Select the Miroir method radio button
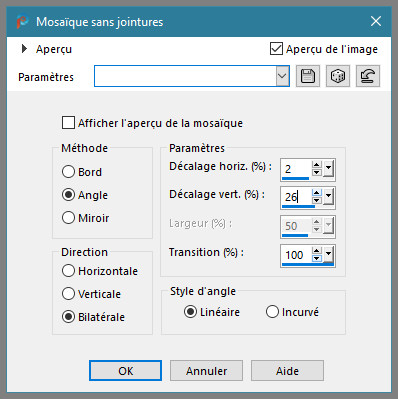This screenshot has height=399, width=398. pos(68,218)
